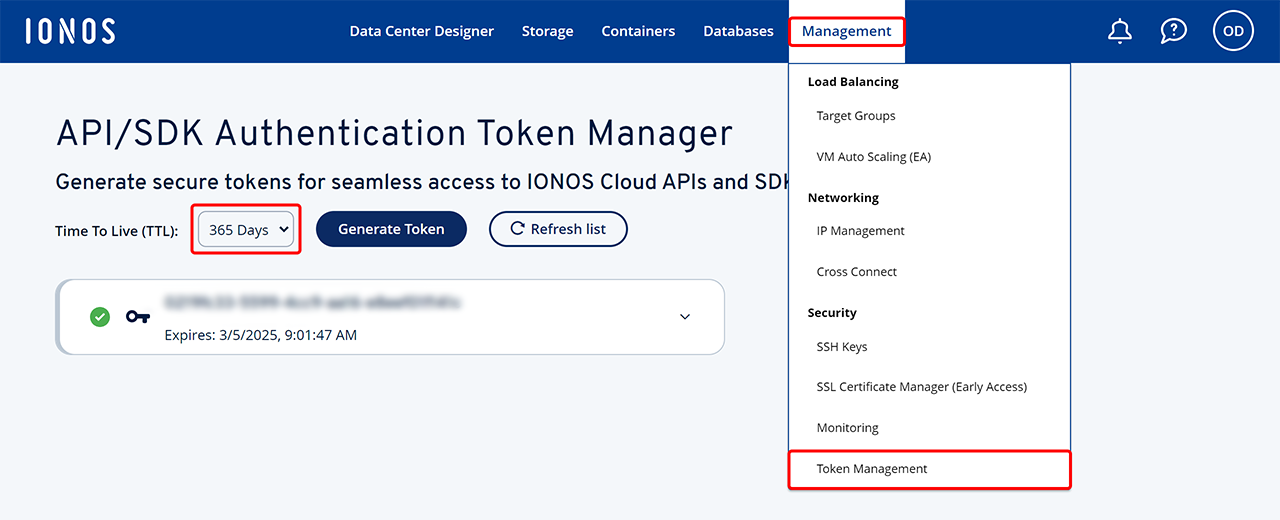1280x520 pixels.
Task: Select Target Groups from menu
Action: click(x=856, y=116)
